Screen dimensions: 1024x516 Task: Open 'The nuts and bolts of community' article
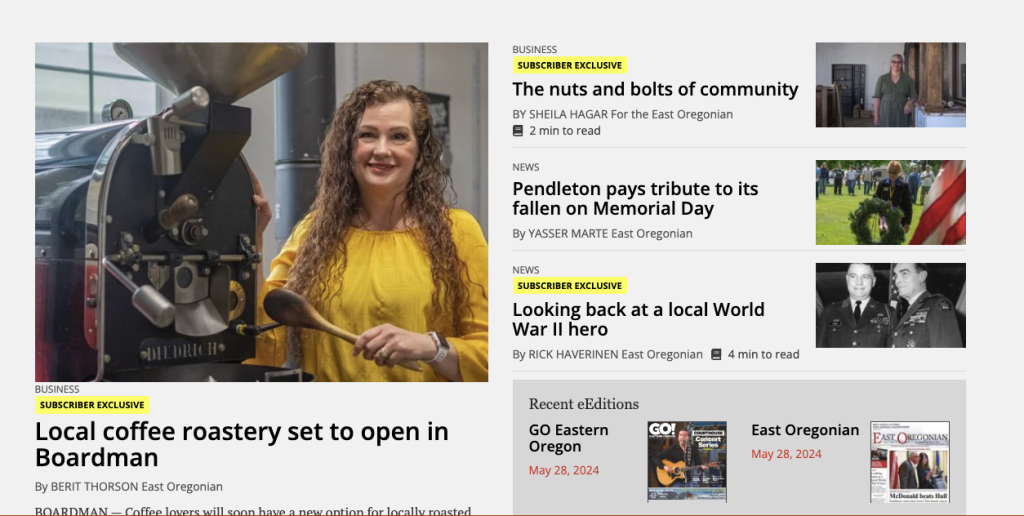click(x=655, y=89)
